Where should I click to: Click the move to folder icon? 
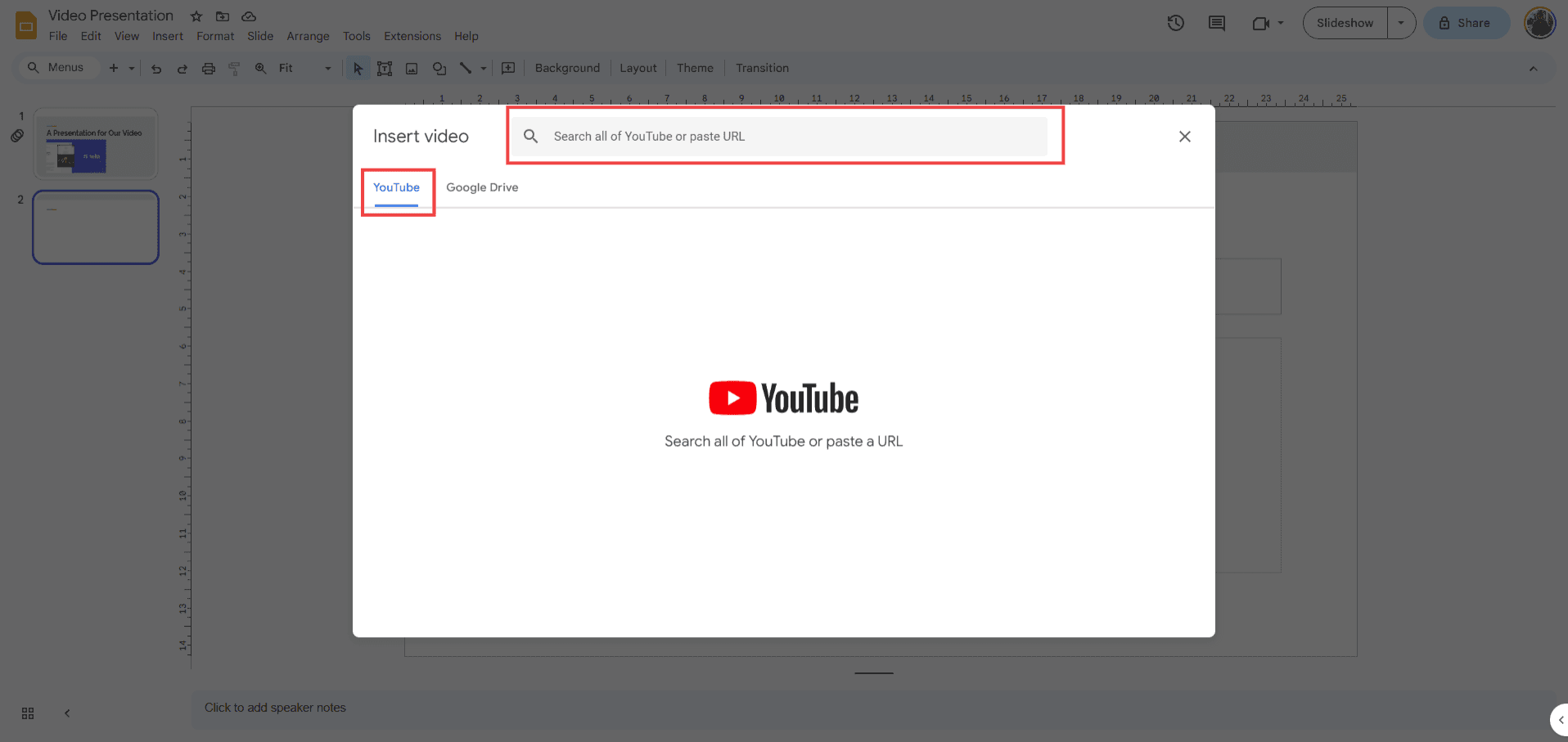click(223, 16)
